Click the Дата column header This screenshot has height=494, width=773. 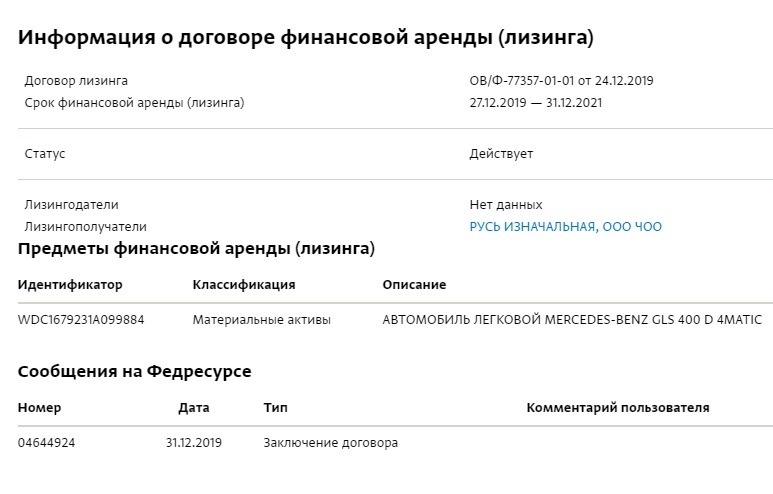point(194,408)
